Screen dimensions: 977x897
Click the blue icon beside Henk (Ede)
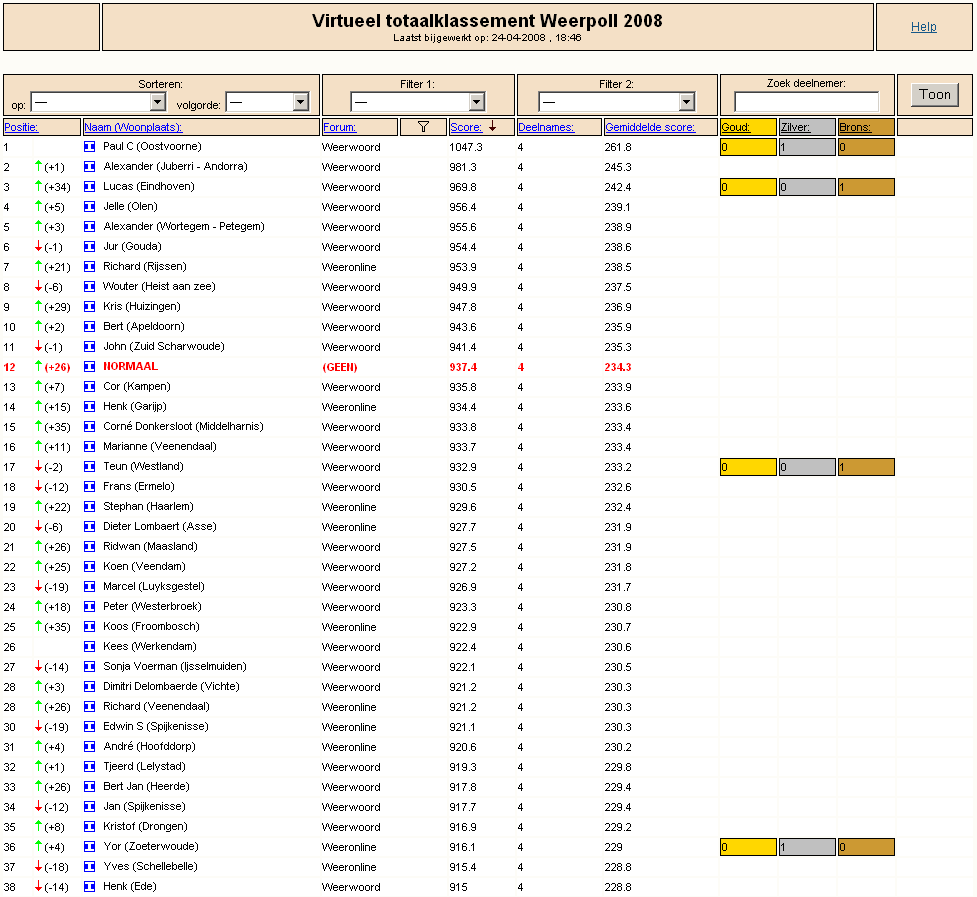90,886
